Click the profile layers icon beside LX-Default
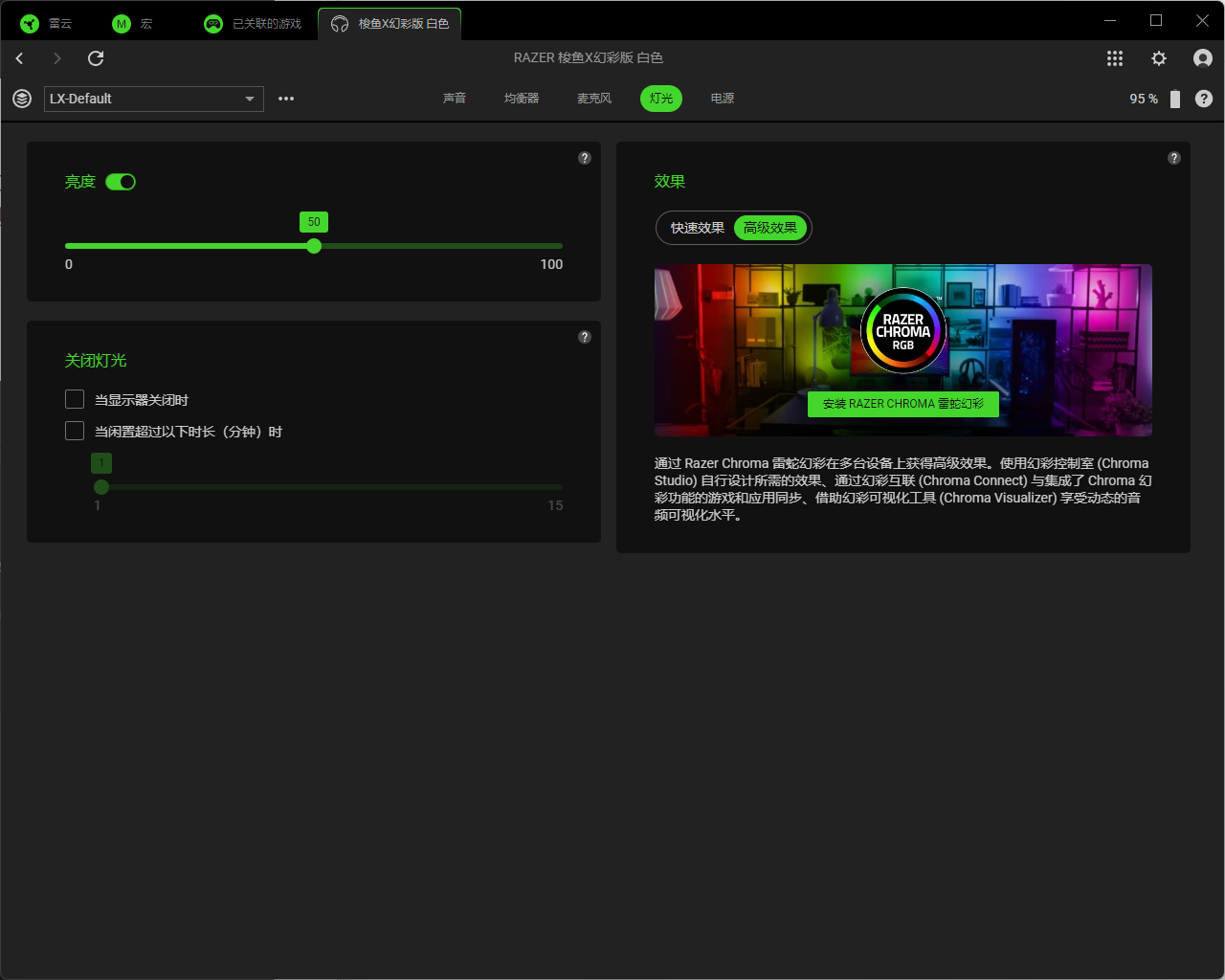 pos(22,99)
